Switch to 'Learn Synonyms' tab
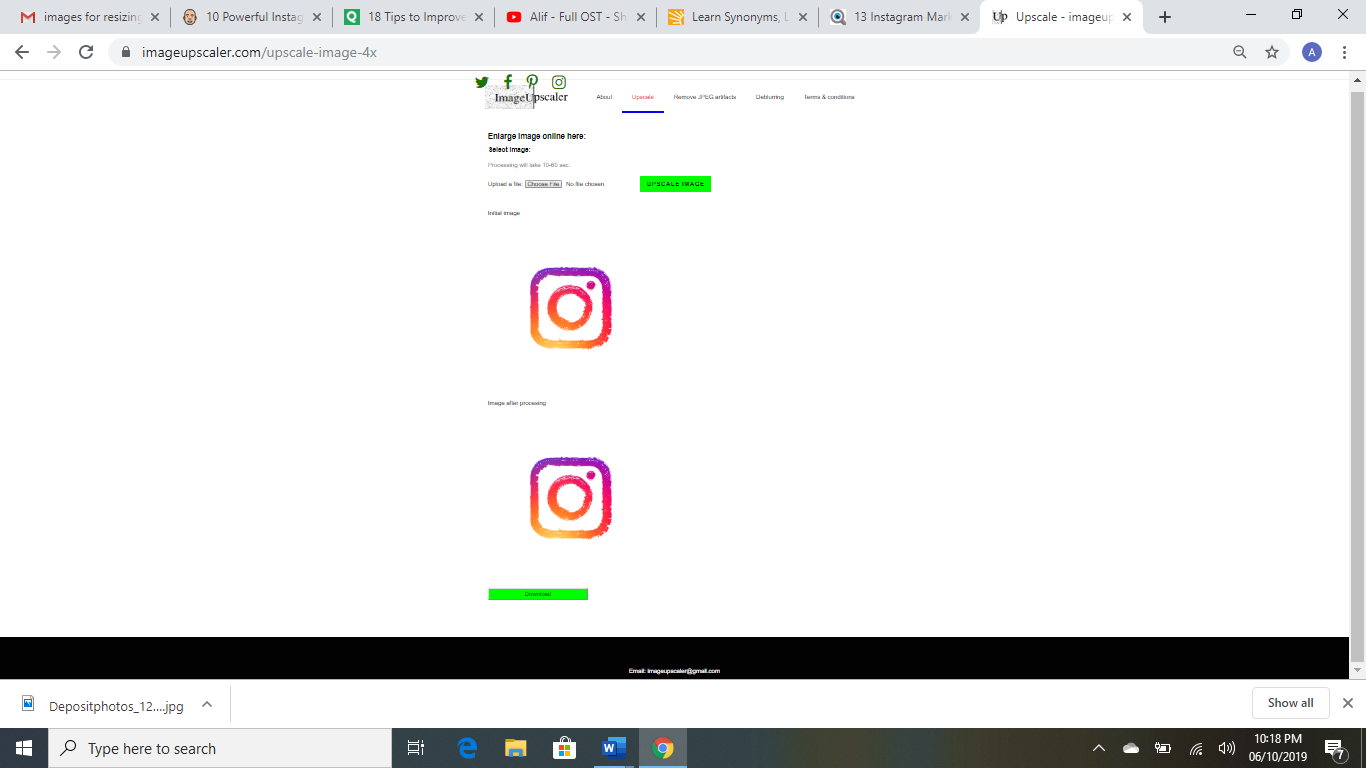Image resolution: width=1366 pixels, height=768 pixels. pyautogui.click(x=739, y=17)
